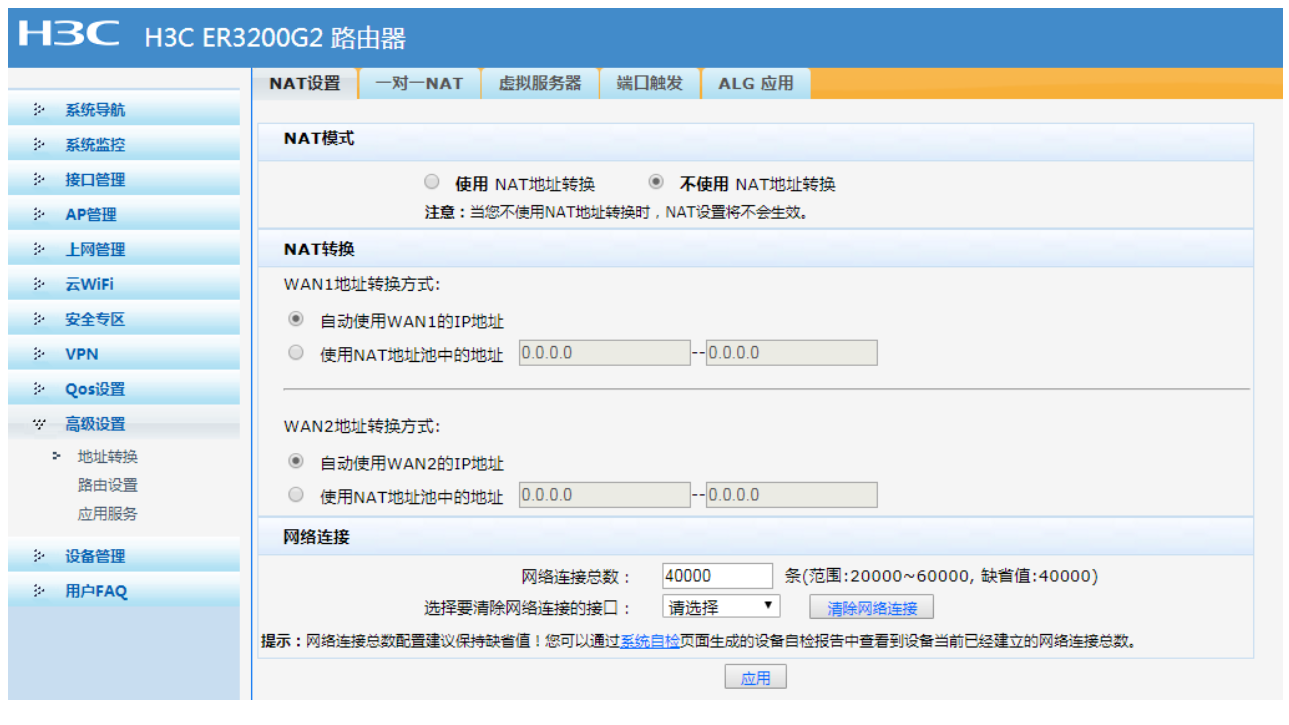Open the 请选择 interface dropdown
The height and width of the screenshot is (725, 1289).
coord(721,607)
